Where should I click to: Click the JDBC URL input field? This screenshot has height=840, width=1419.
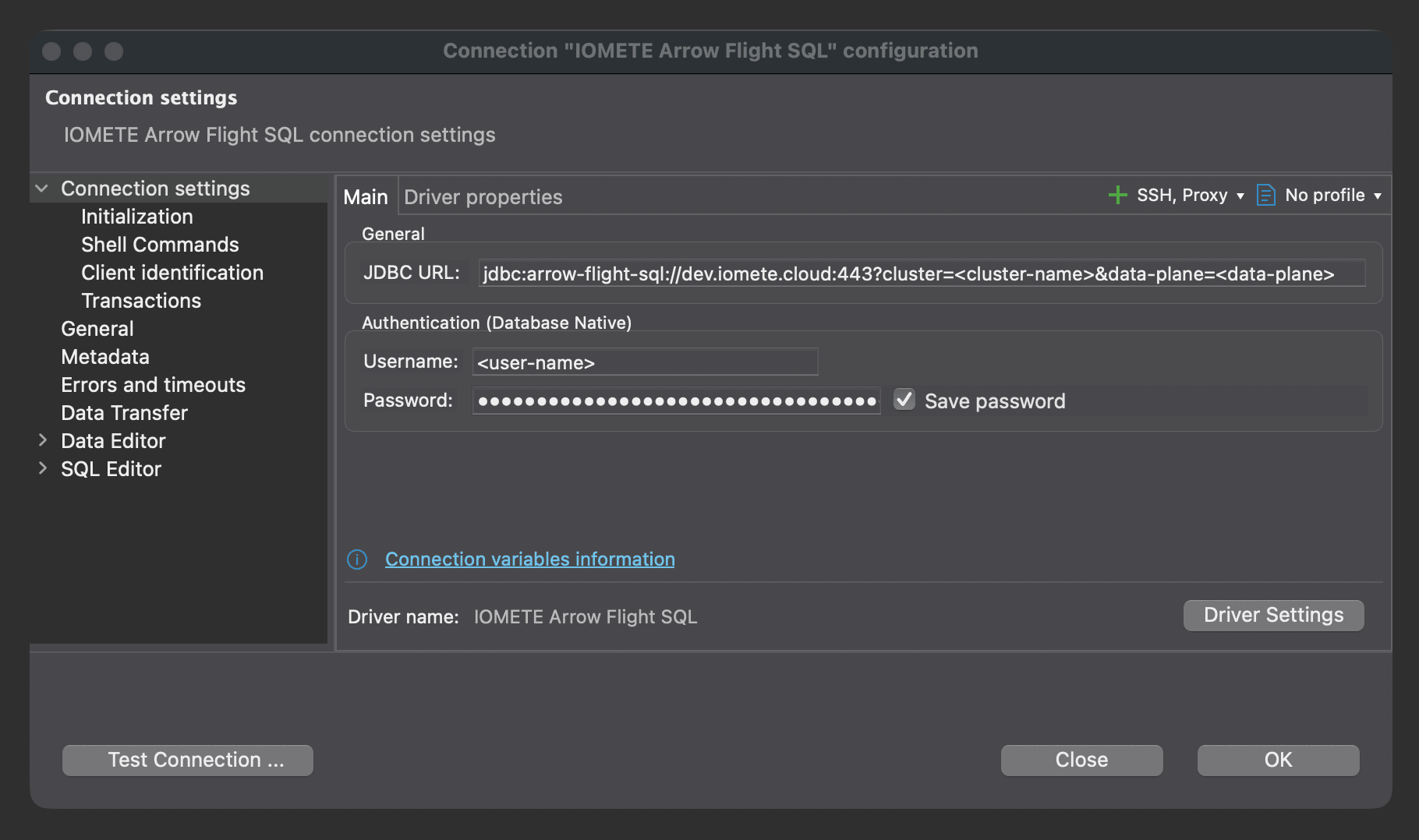[x=922, y=274]
